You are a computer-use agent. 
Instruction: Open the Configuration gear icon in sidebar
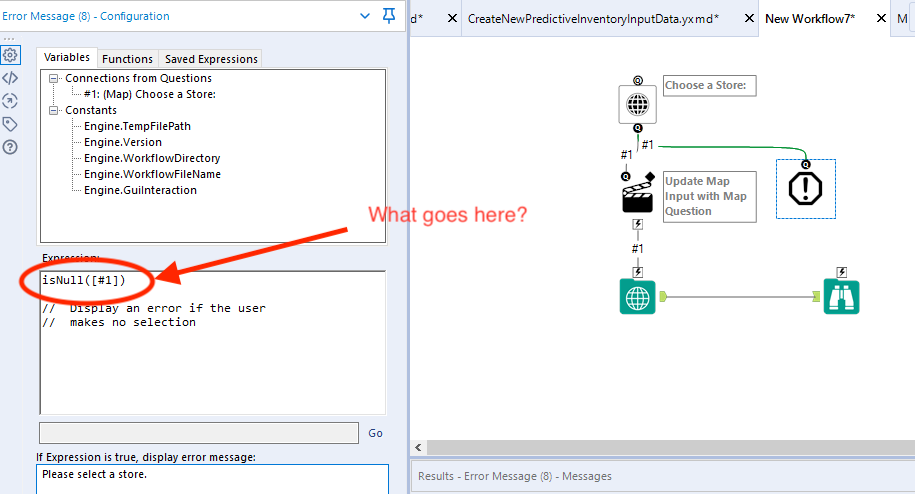tap(10, 55)
